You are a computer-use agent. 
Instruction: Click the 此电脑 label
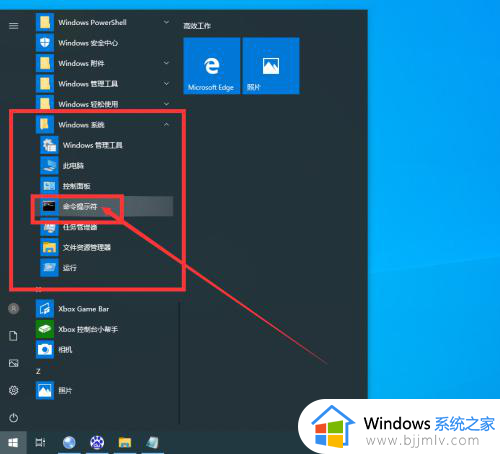pos(73,165)
